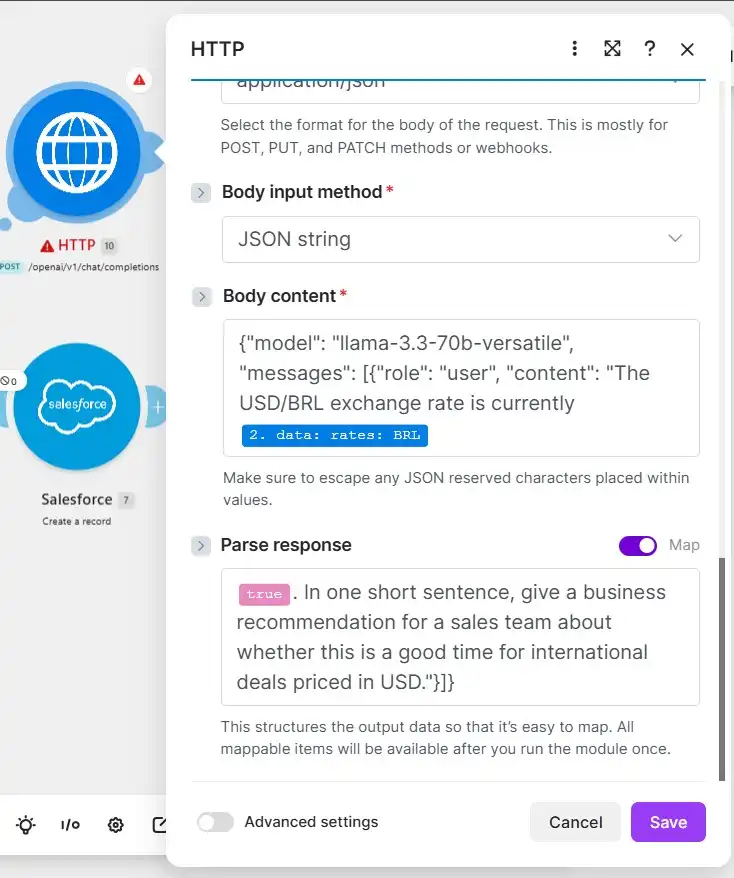Click the Cancel button
The image size is (734, 878).
(x=576, y=822)
